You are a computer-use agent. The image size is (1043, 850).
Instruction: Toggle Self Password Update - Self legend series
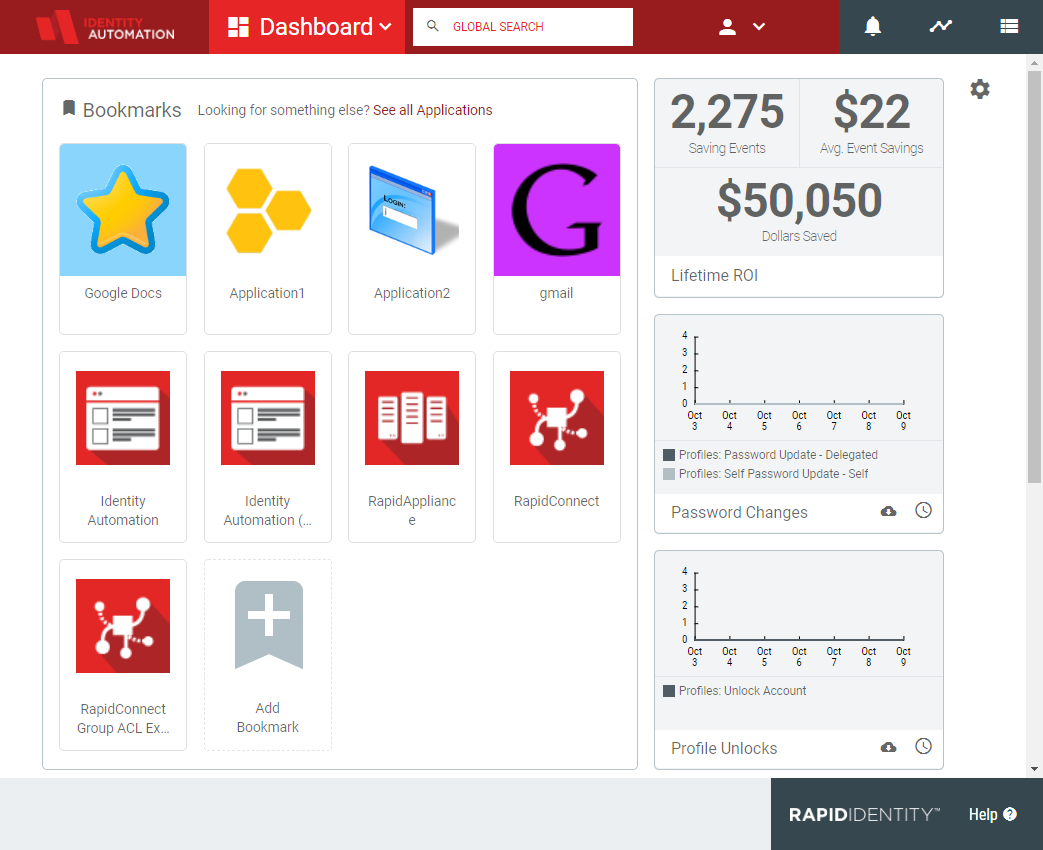pyautogui.click(x=766, y=474)
